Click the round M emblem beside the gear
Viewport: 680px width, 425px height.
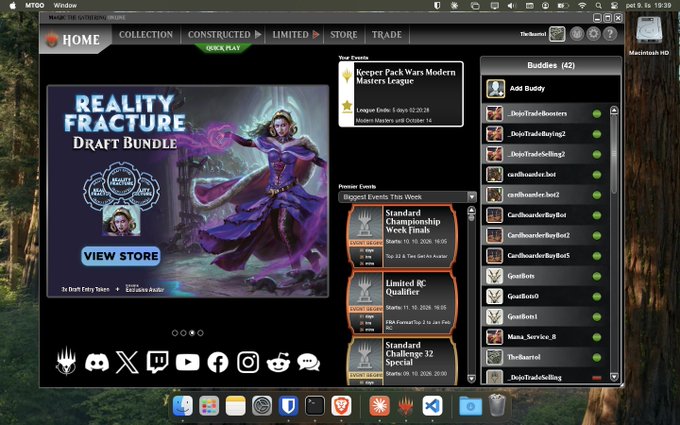pyautogui.click(x=577, y=34)
